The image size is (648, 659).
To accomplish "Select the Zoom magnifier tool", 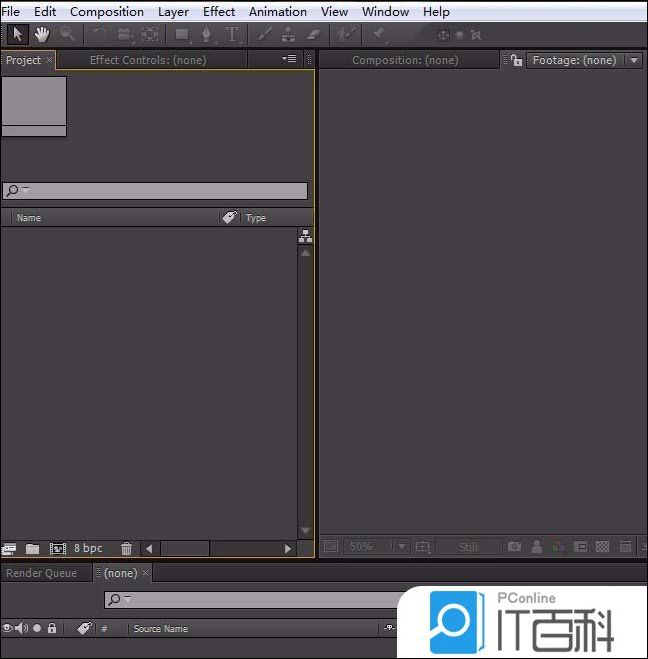I will pos(67,34).
